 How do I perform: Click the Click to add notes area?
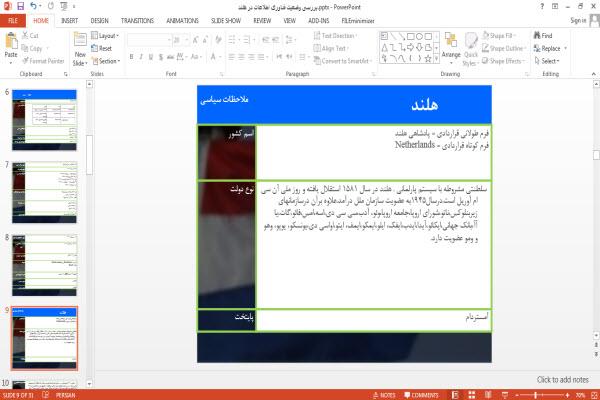tap(562, 380)
